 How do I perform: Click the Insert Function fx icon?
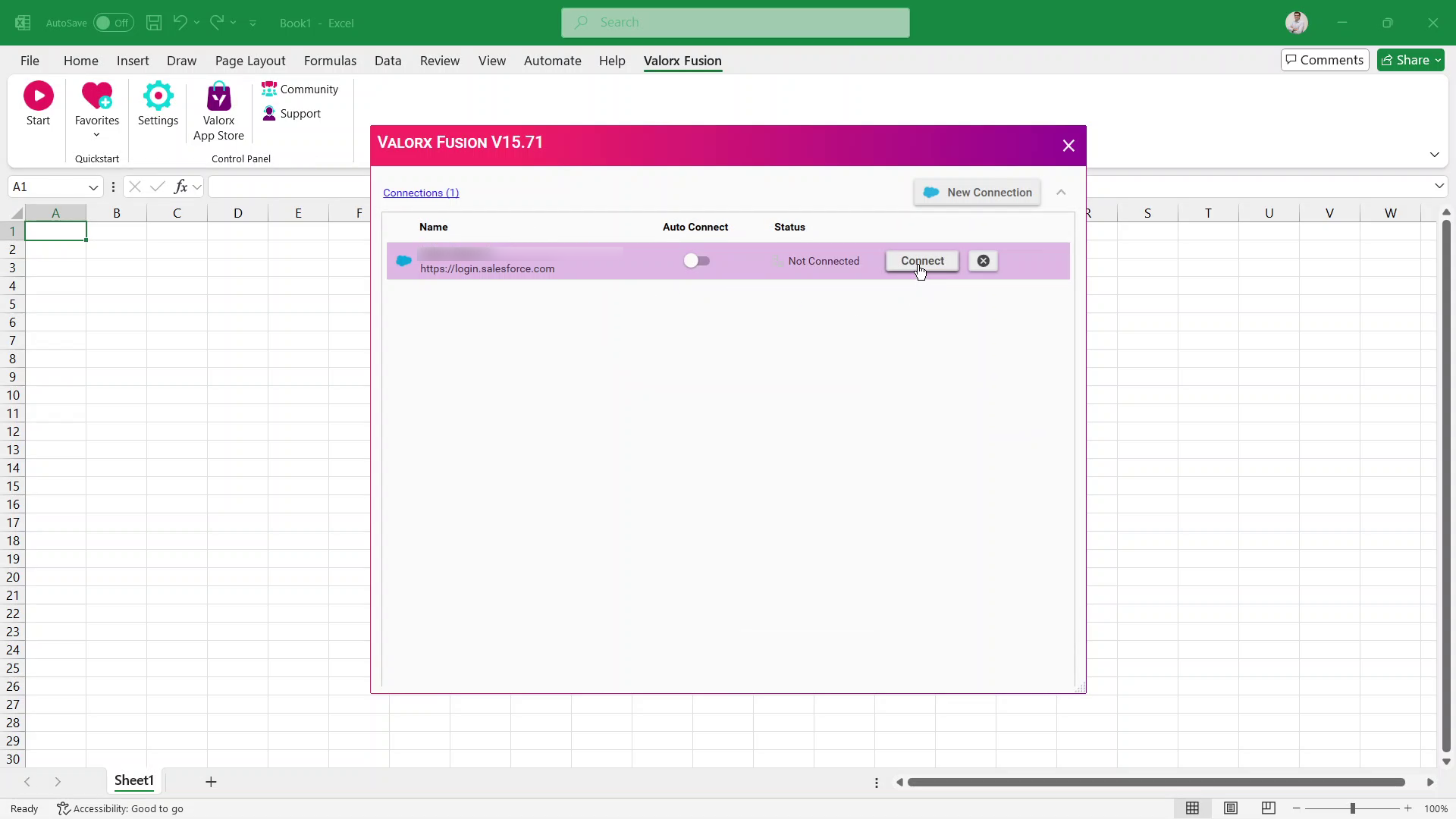pos(180,187)
